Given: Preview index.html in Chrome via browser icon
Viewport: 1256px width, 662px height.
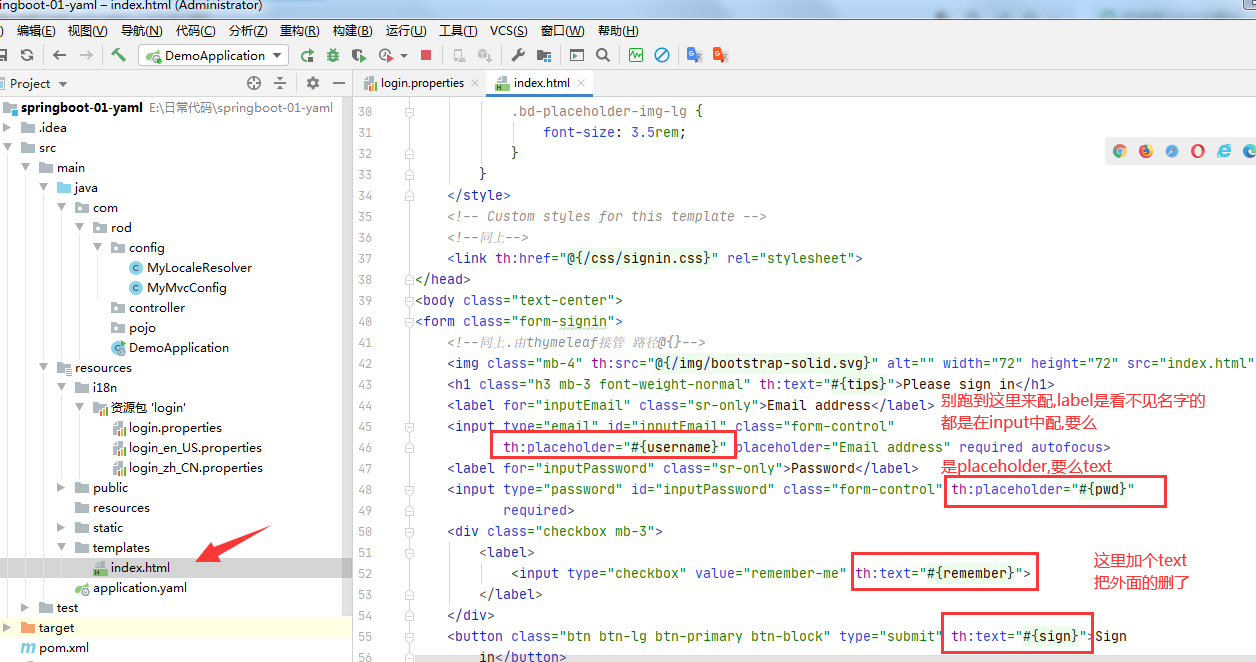Looking at the screenshot, I should [x=1120, y=150].
